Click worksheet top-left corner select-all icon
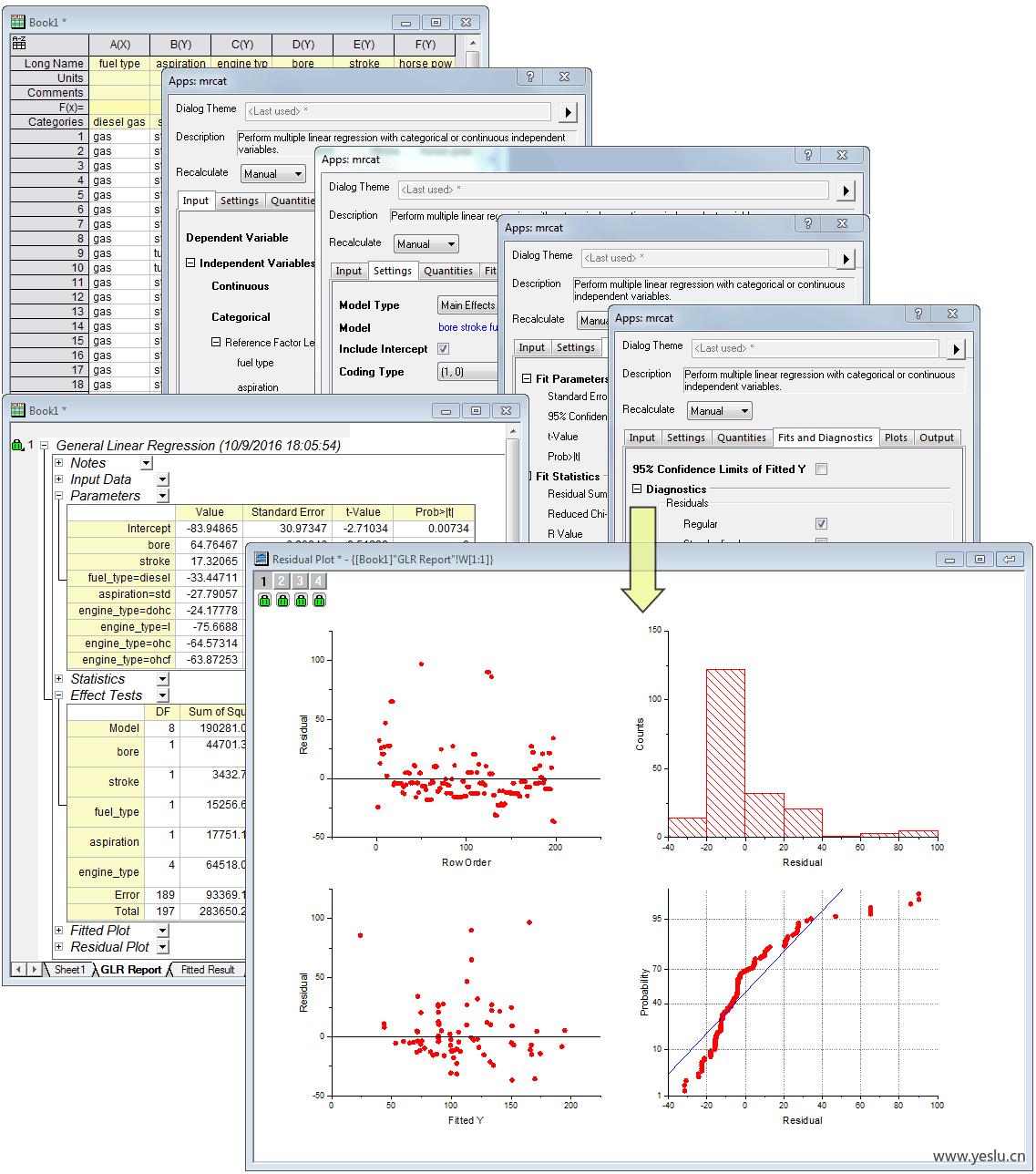Viewport: 1036px width, 1174px height. pyautogui.click(x=19, y=43)
